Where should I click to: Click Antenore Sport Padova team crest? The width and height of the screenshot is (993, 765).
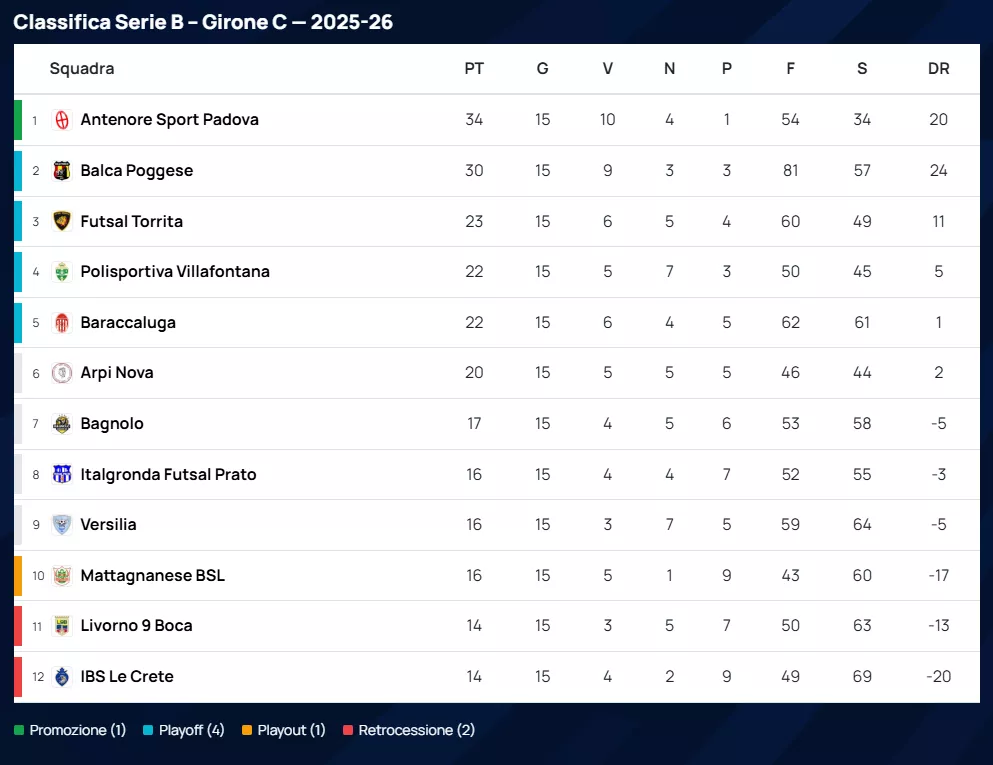tap(62, 120)
